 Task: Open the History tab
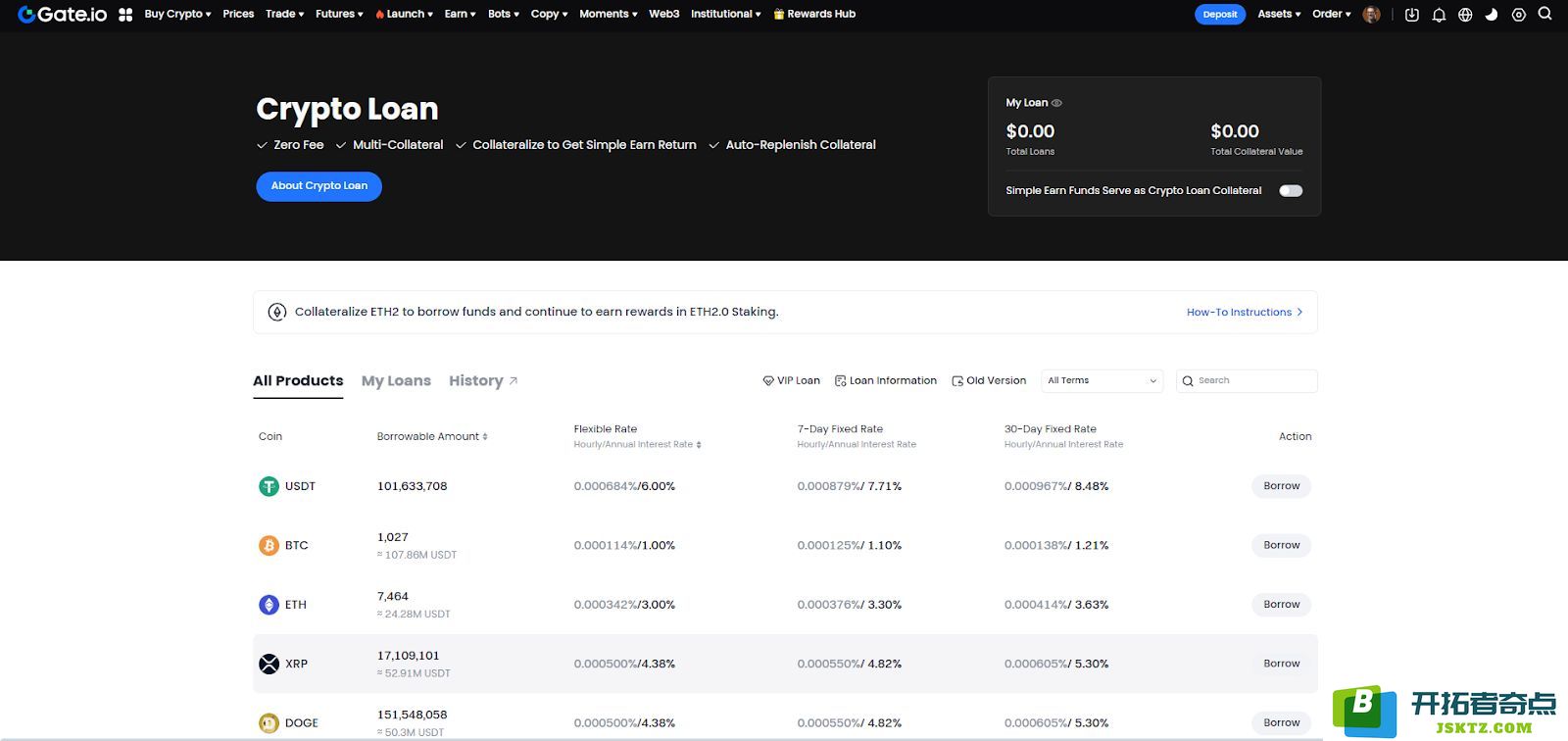coord(475,380)
